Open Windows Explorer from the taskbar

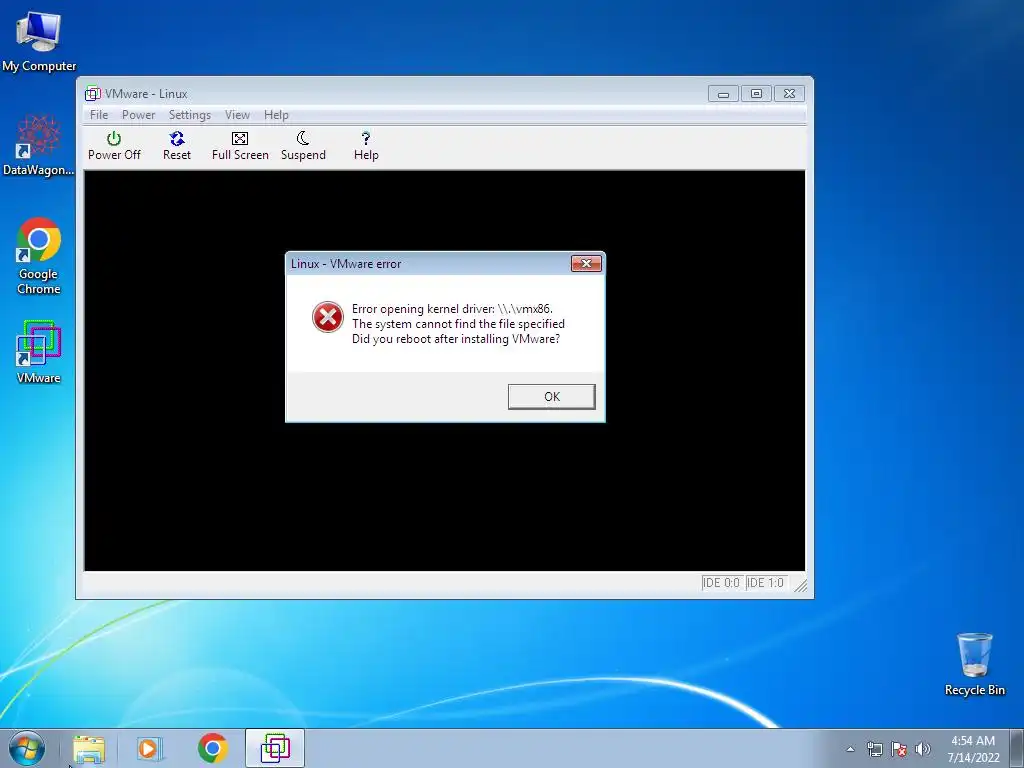click(89, 748)
